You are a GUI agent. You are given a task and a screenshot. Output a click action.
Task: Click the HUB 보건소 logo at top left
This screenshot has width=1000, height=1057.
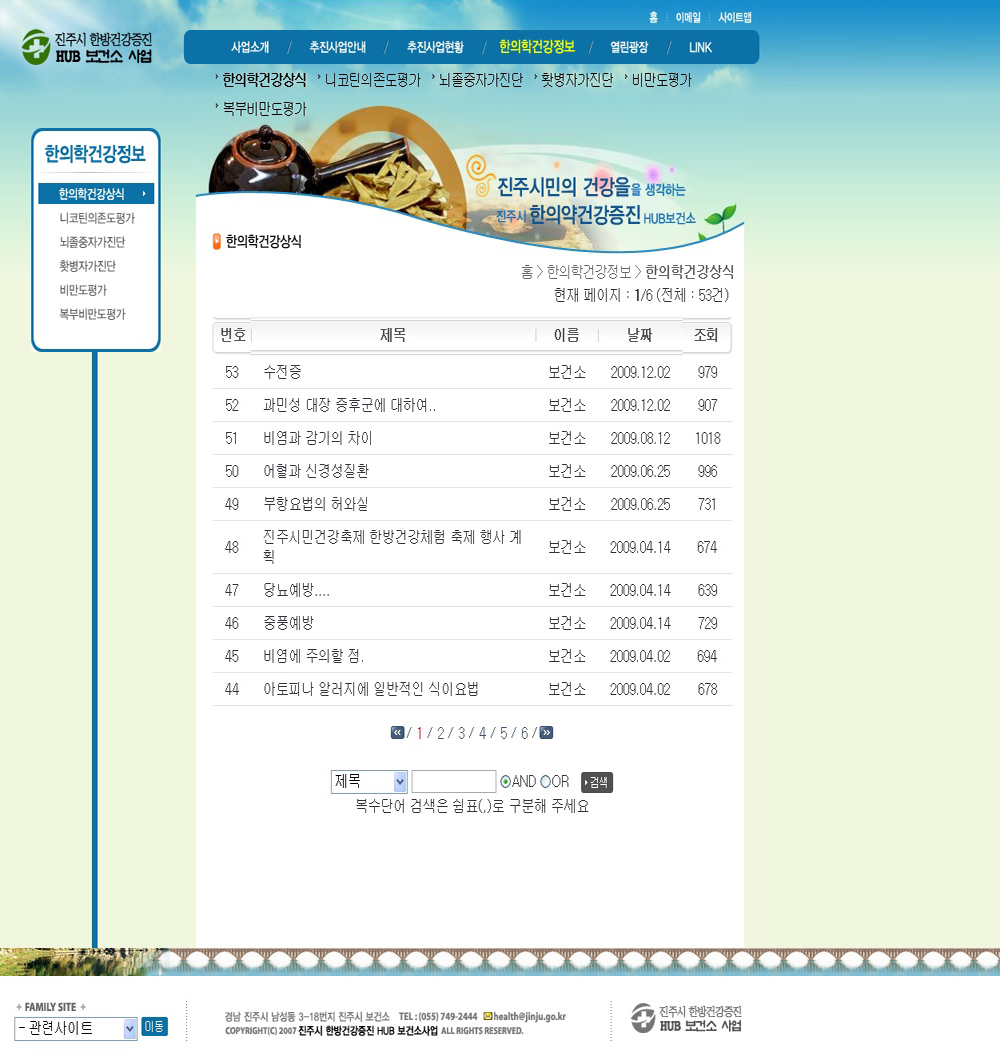click(87, 47)
